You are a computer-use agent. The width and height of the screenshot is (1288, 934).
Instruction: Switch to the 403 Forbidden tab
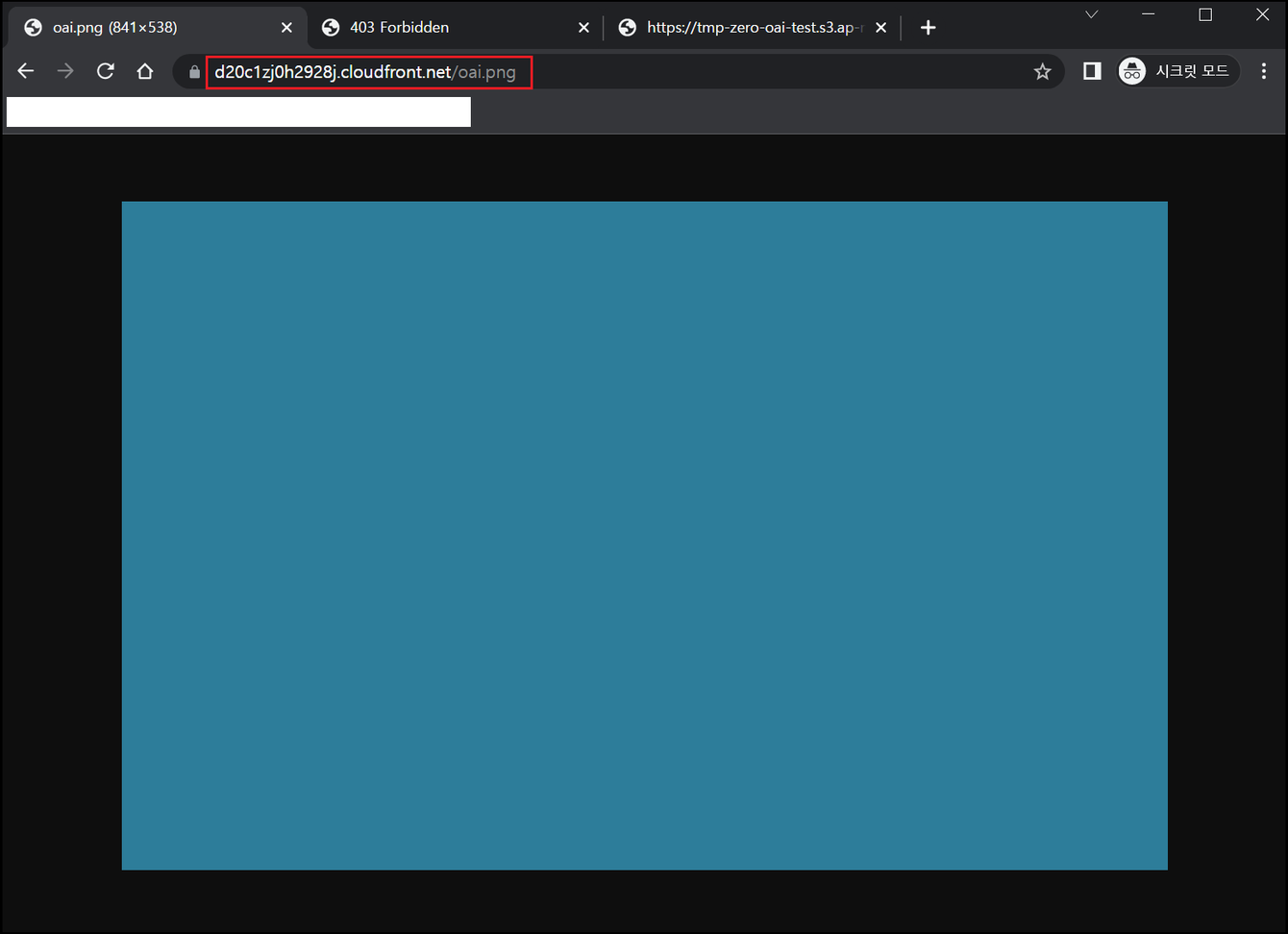456,28
